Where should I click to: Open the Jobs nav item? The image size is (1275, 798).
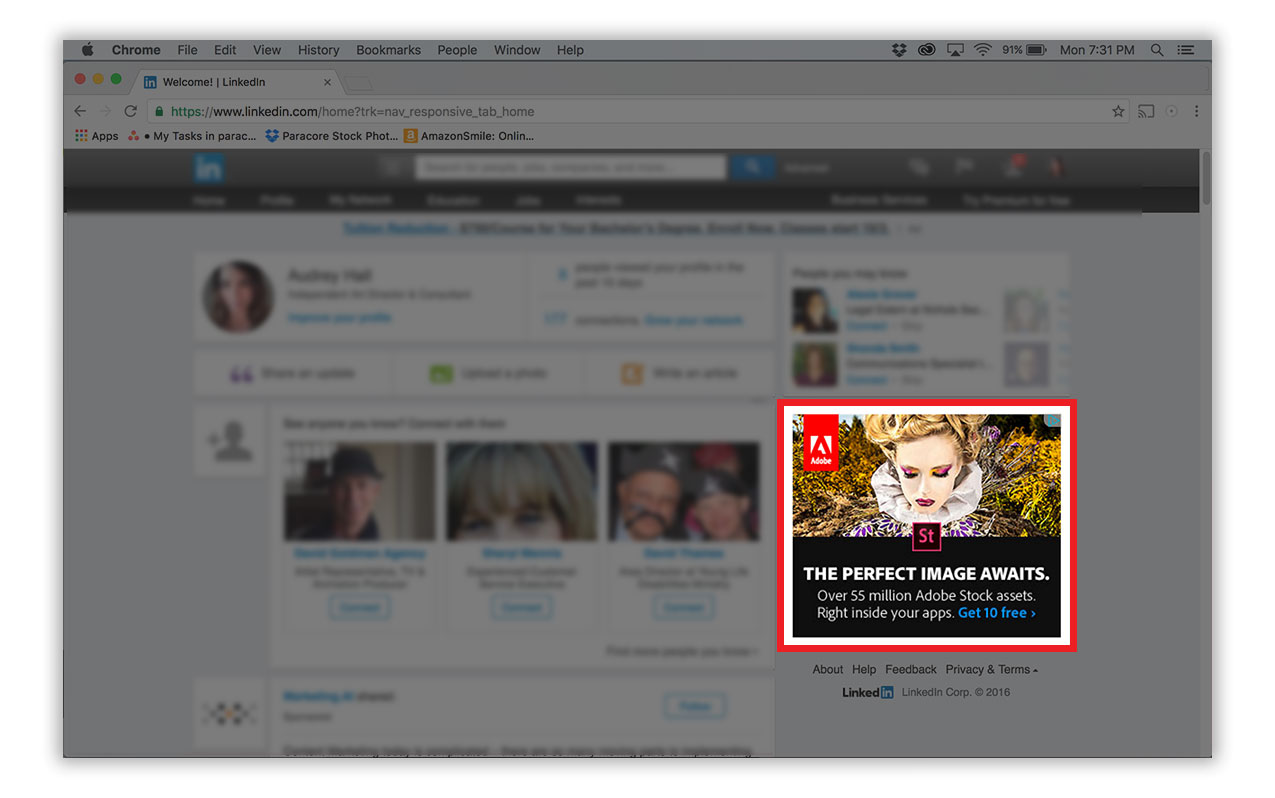coord(527,200)
